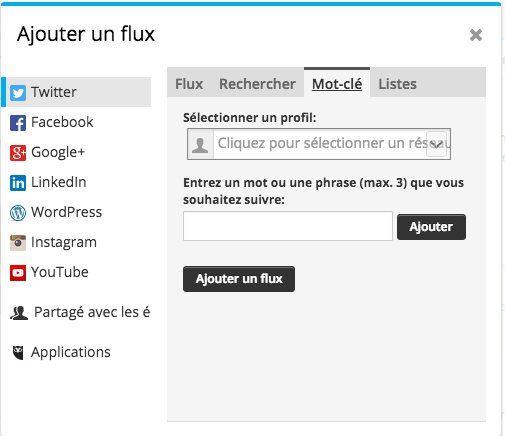Click the Hootsuite owl Applications icon
Screen dimensions: 505x436
click(18, 353)
